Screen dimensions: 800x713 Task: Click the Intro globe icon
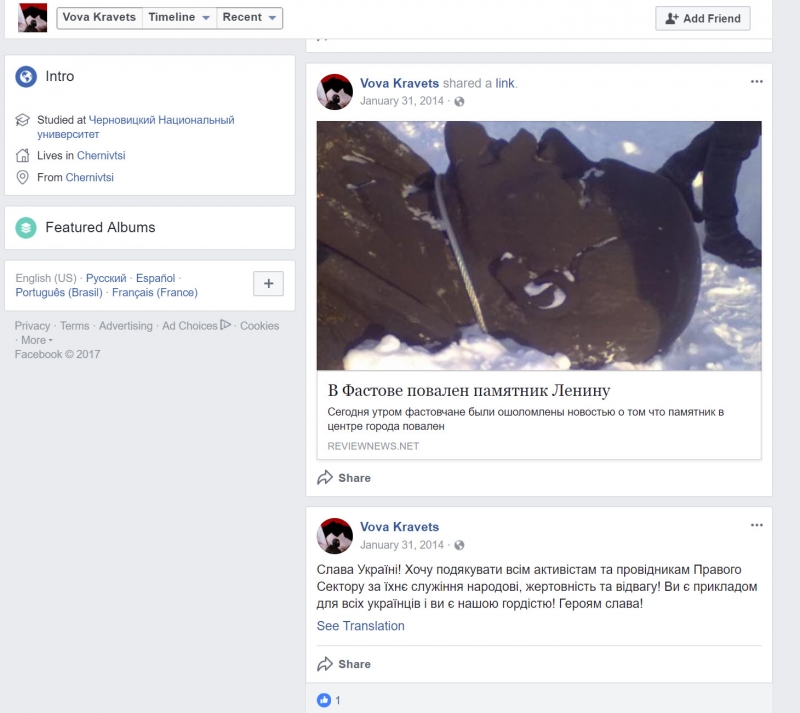(x=26, y=77)
